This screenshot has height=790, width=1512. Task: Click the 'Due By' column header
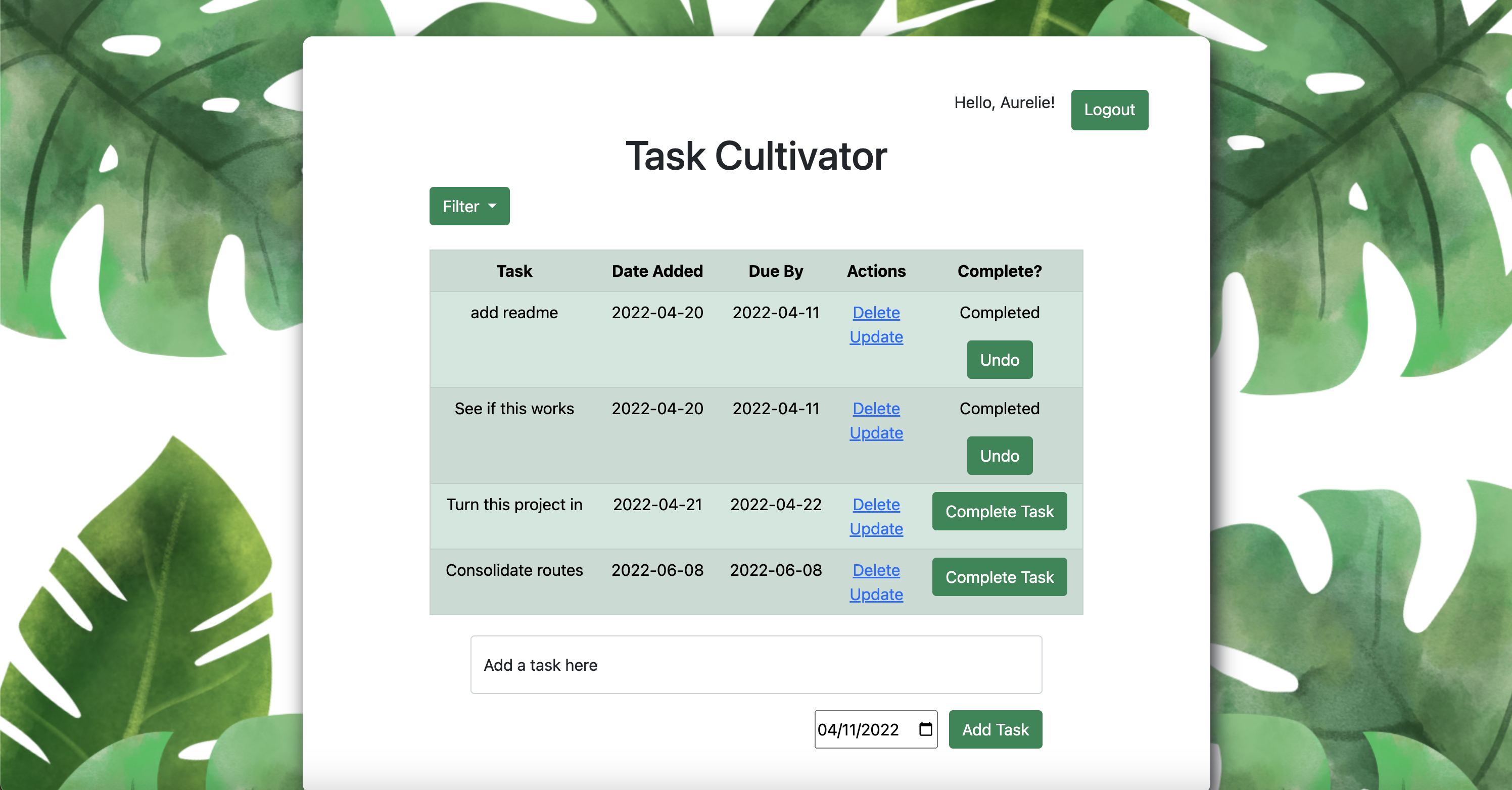click(x=775, y=271)
